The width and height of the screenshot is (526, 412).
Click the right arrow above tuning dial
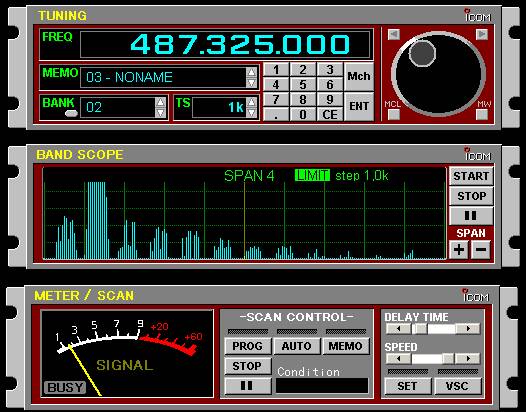point(482,34)
